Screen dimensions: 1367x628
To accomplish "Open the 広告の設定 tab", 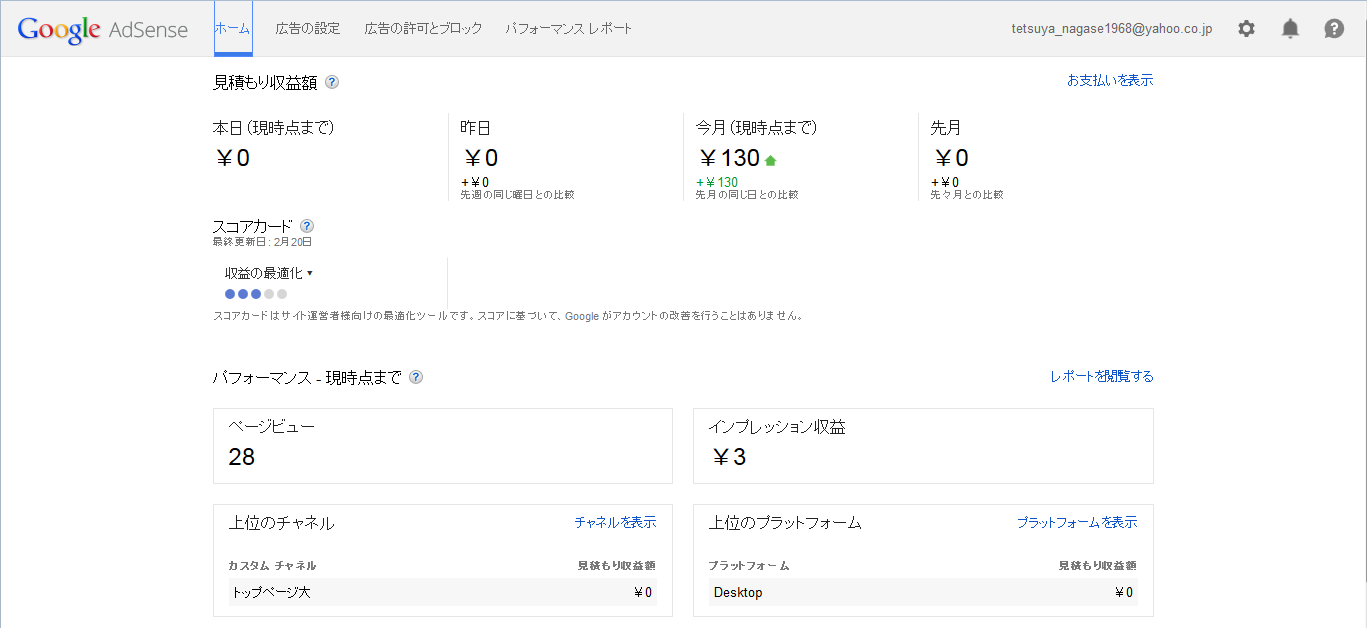I will point(308,29).
